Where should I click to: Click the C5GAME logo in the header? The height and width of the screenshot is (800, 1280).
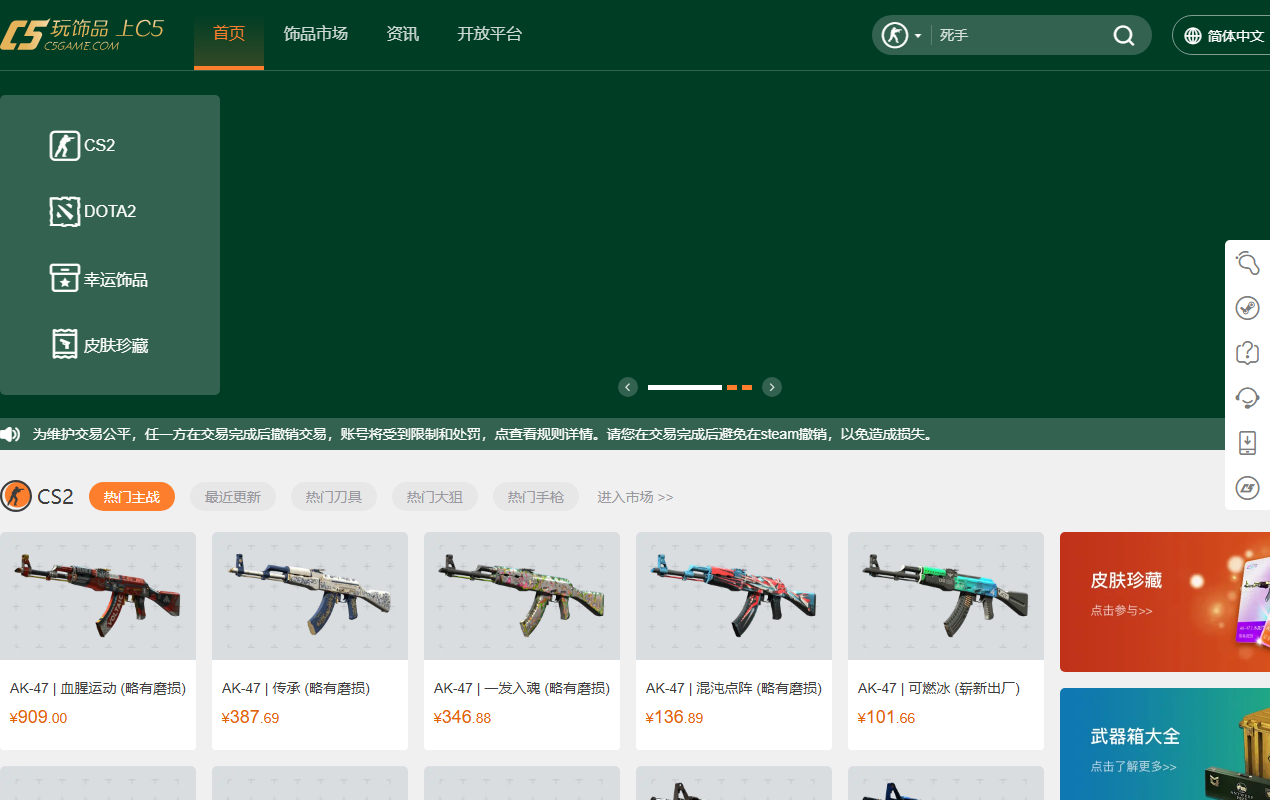pos(82,35)
